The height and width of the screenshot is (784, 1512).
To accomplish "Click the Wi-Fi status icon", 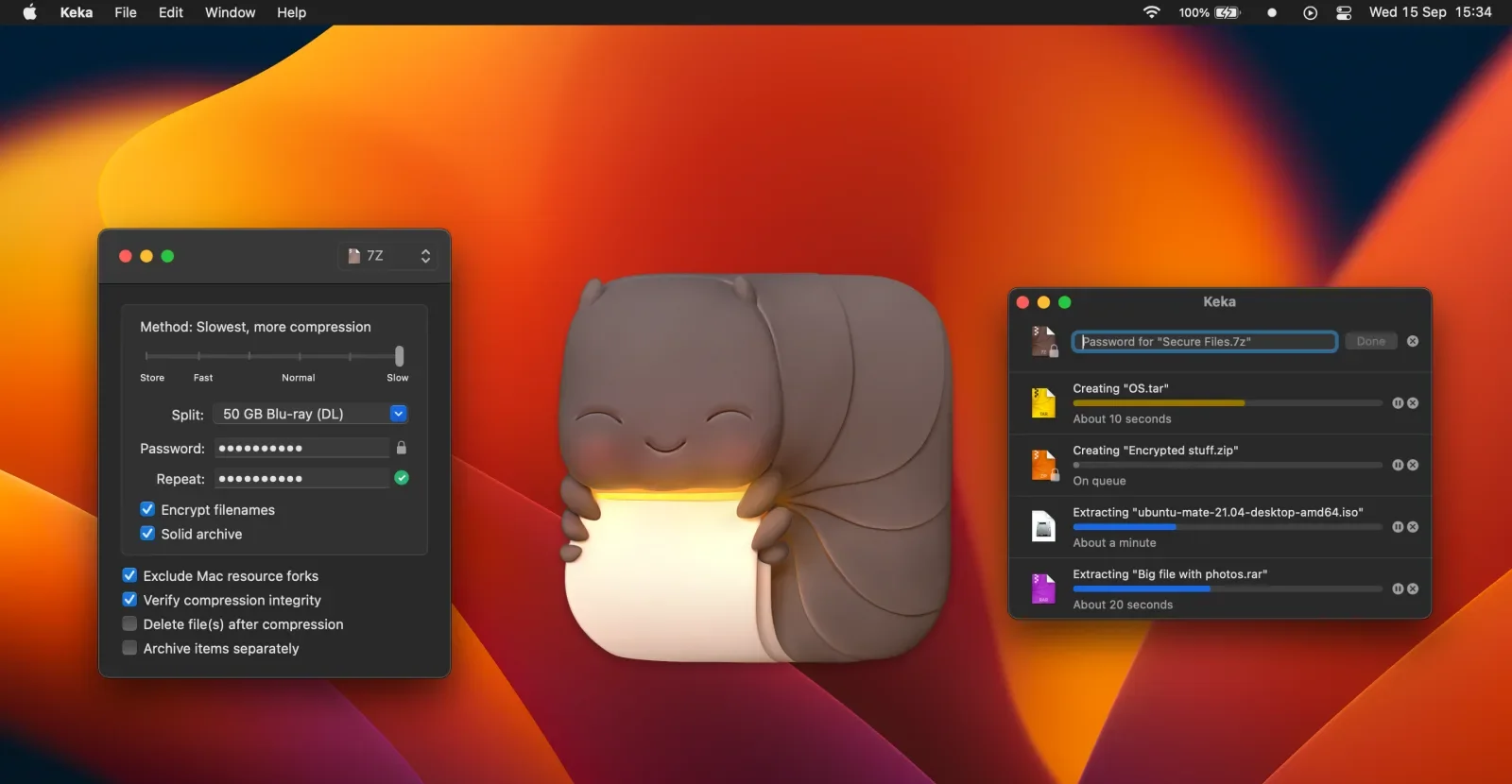I will 1151,12.
